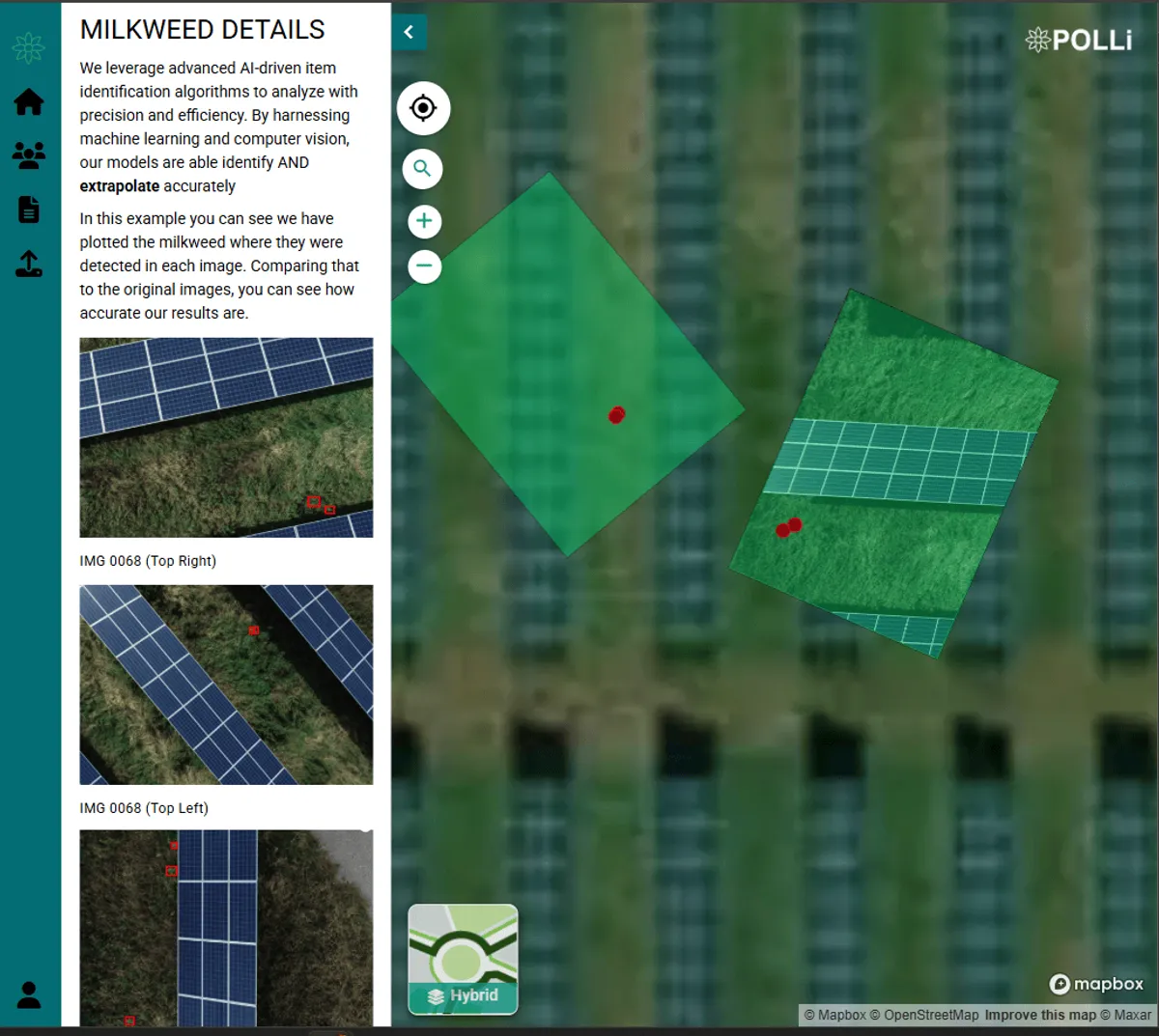Zoom in on the map

(424, 221)
